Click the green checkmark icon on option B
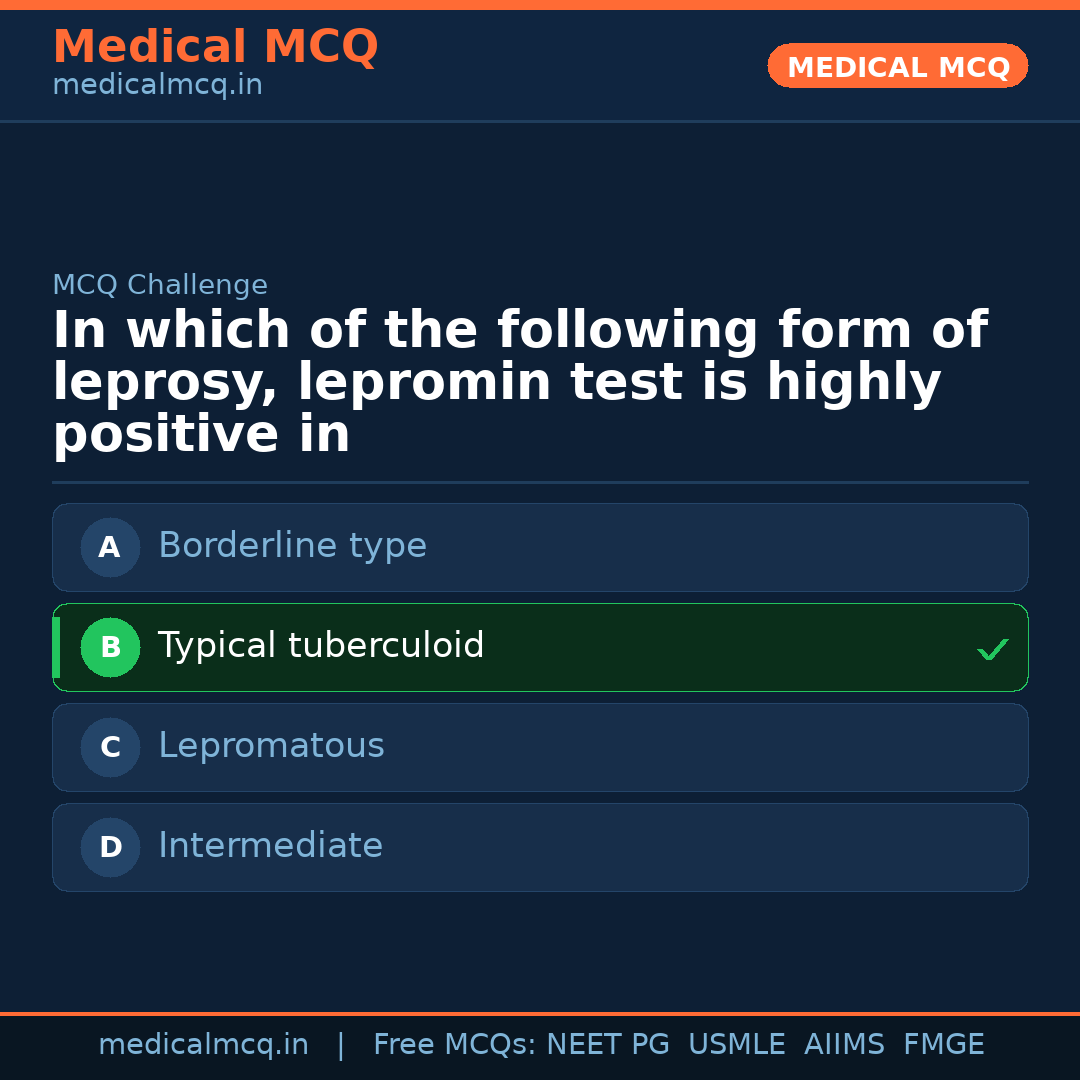 tap(993, 648)
